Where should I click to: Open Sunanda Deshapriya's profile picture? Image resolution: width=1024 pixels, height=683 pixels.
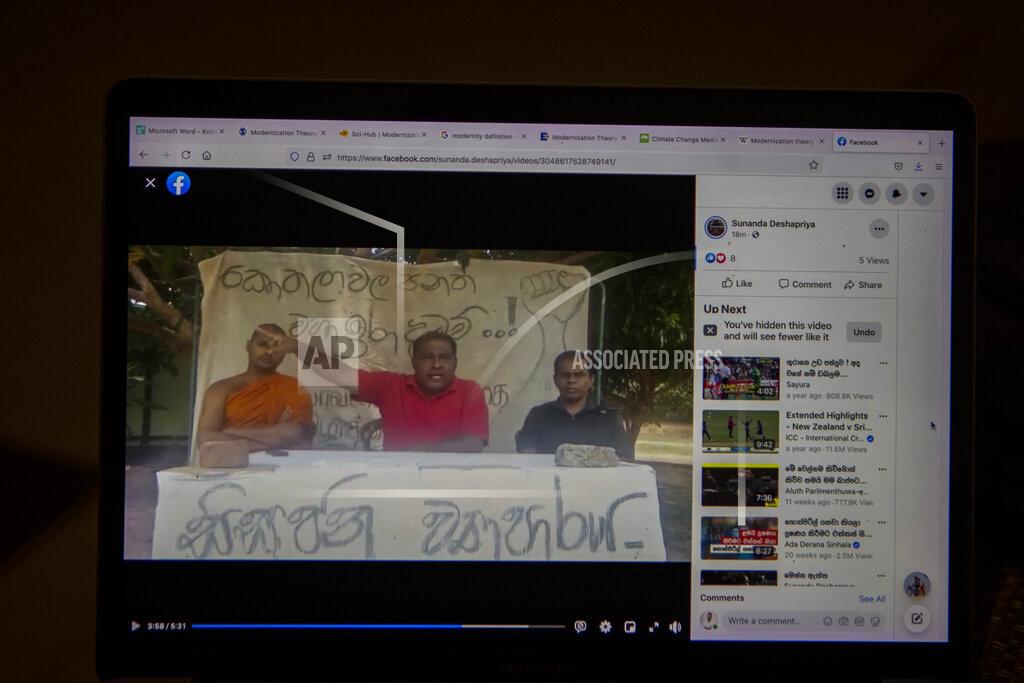716,228
